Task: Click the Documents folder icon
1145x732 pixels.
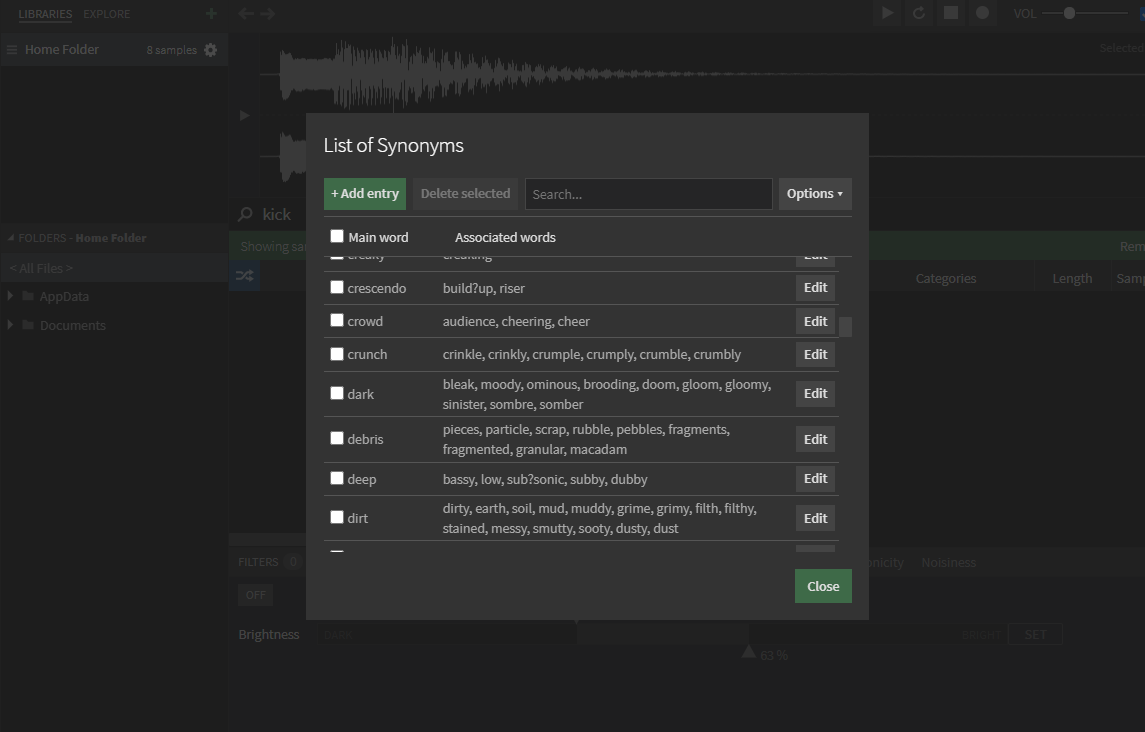Action: pyautogui.click(x=28, y=325)
